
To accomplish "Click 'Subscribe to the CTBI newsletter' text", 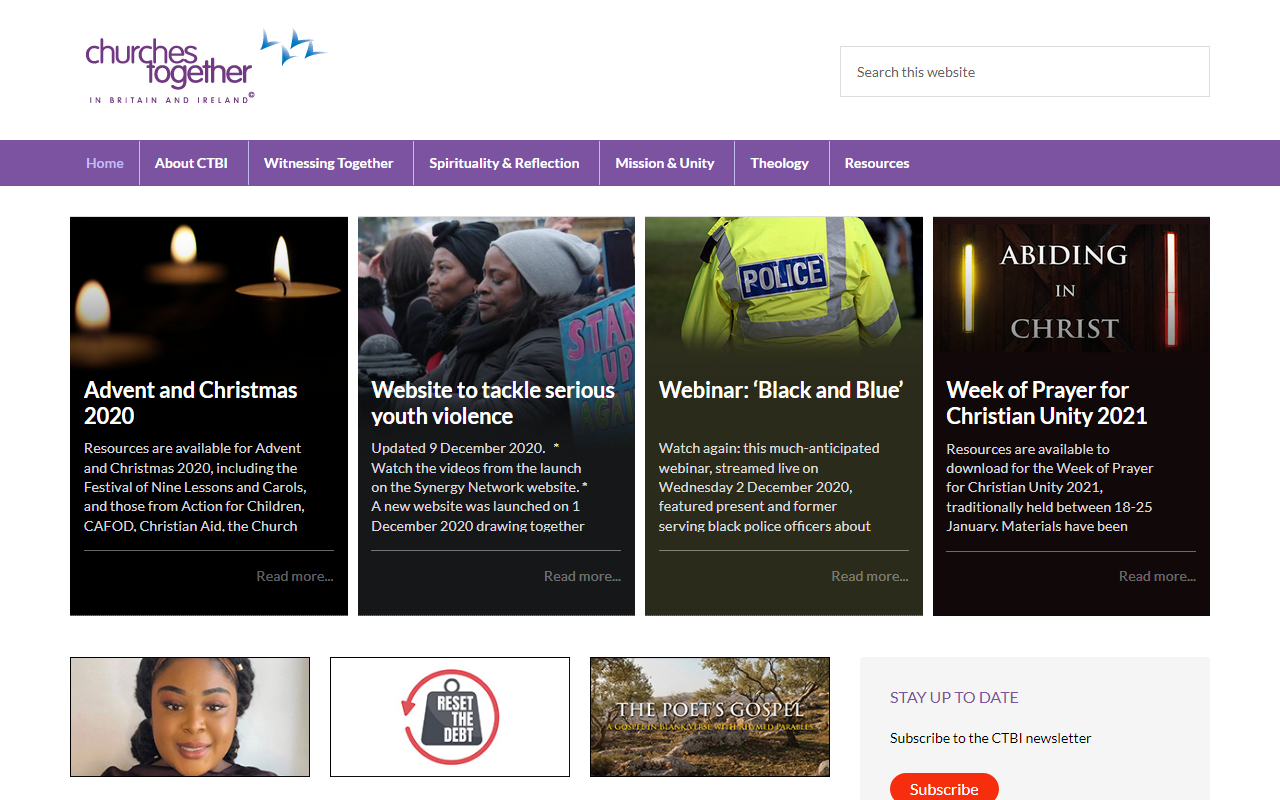I will [x=991, y=738].
